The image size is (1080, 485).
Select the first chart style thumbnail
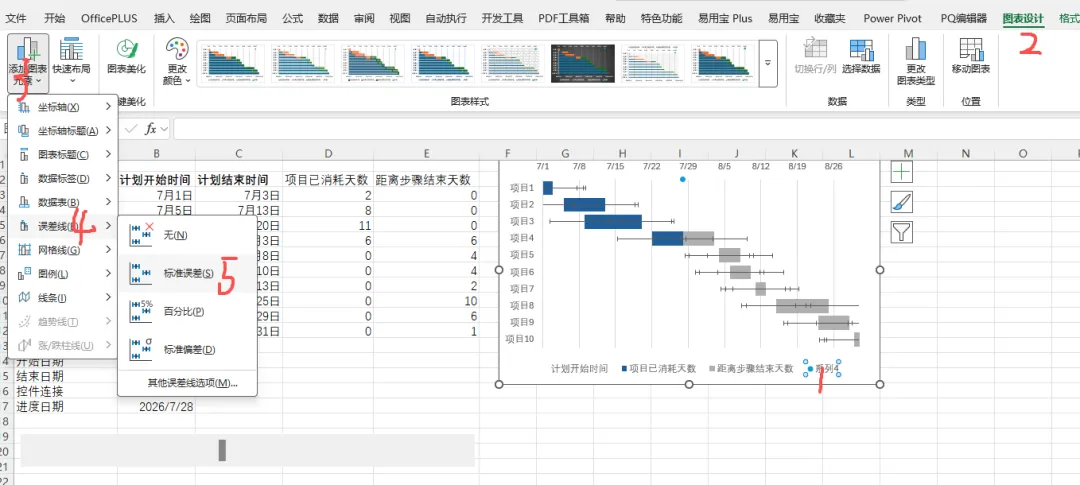coord(232,64)
